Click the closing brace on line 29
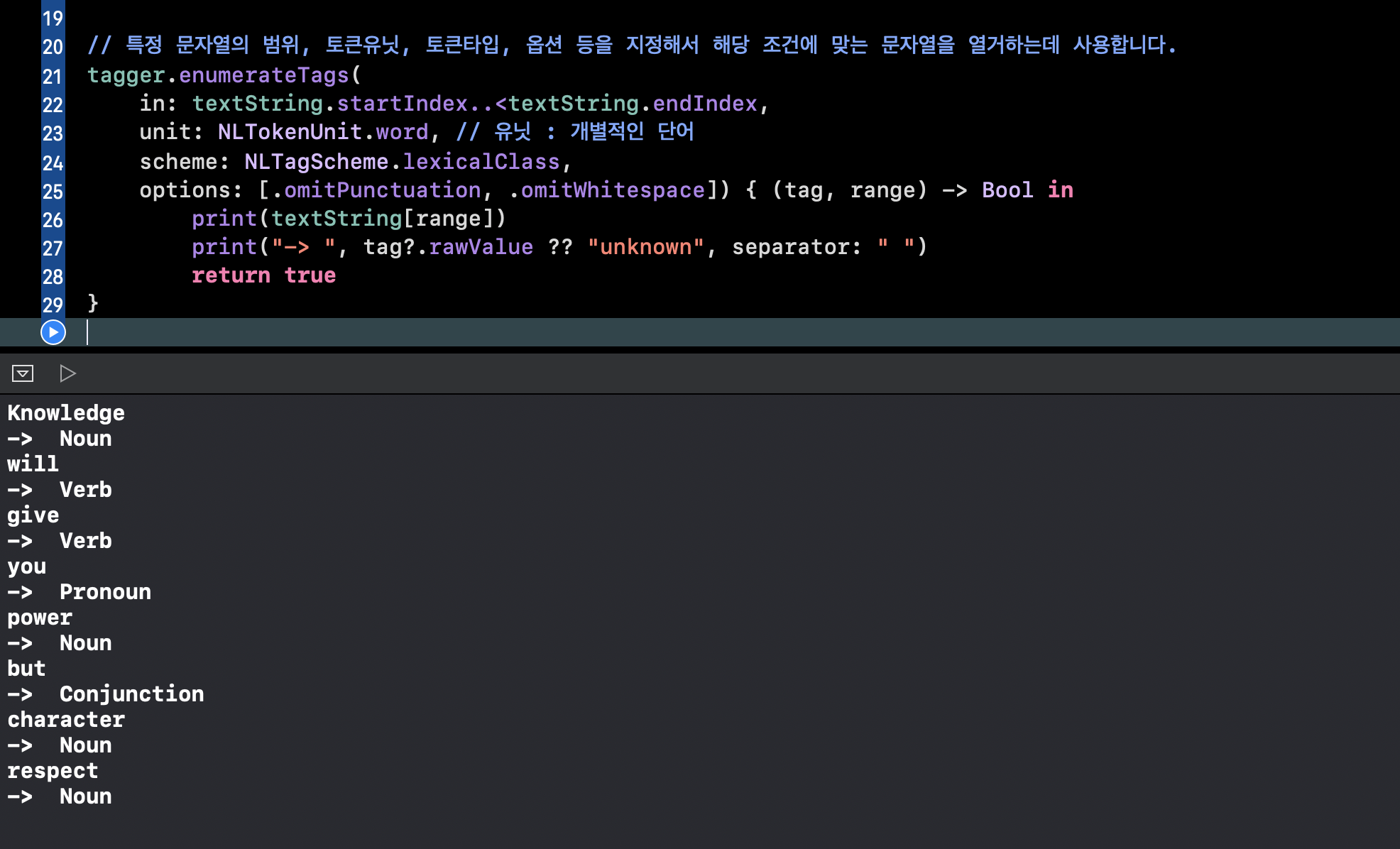This screenshot has width=1400, height=849. coord(93,303)
